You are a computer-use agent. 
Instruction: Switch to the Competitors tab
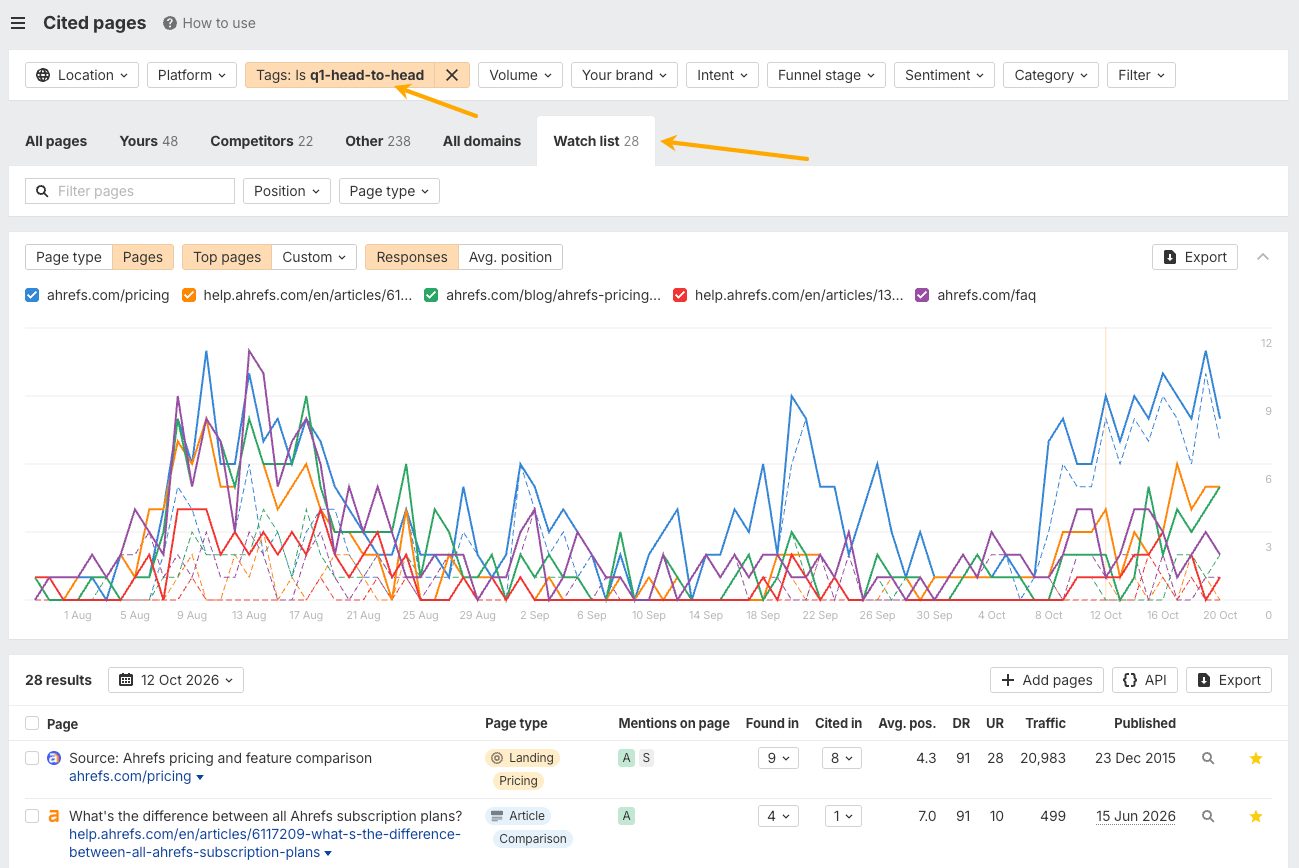261,141
